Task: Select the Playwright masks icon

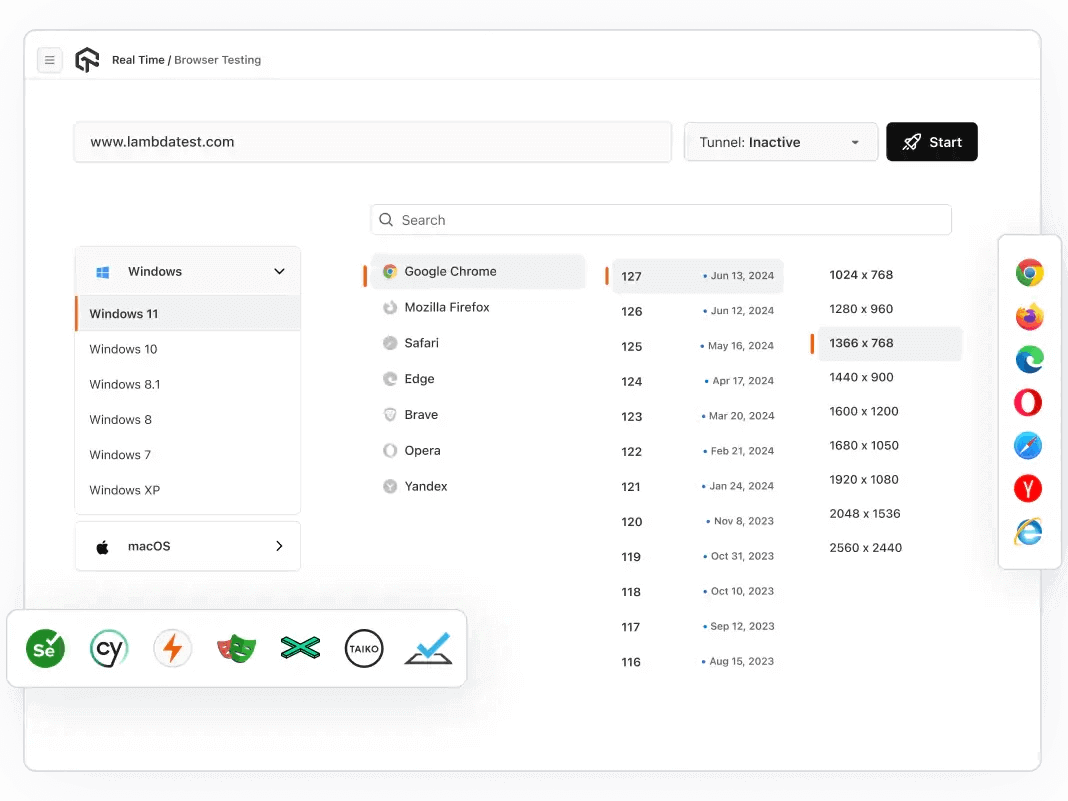Action: pyautogui.click(x=236, y=648)
